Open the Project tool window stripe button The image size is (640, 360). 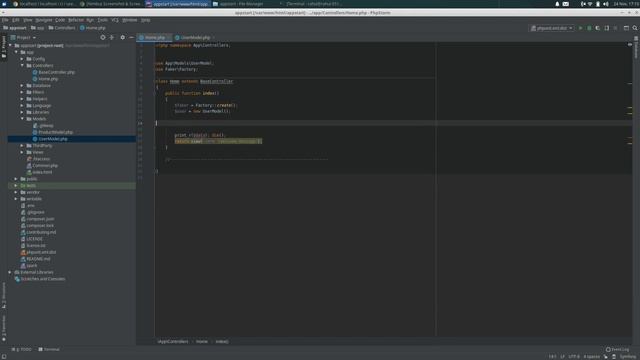click(x=4, y=46)
